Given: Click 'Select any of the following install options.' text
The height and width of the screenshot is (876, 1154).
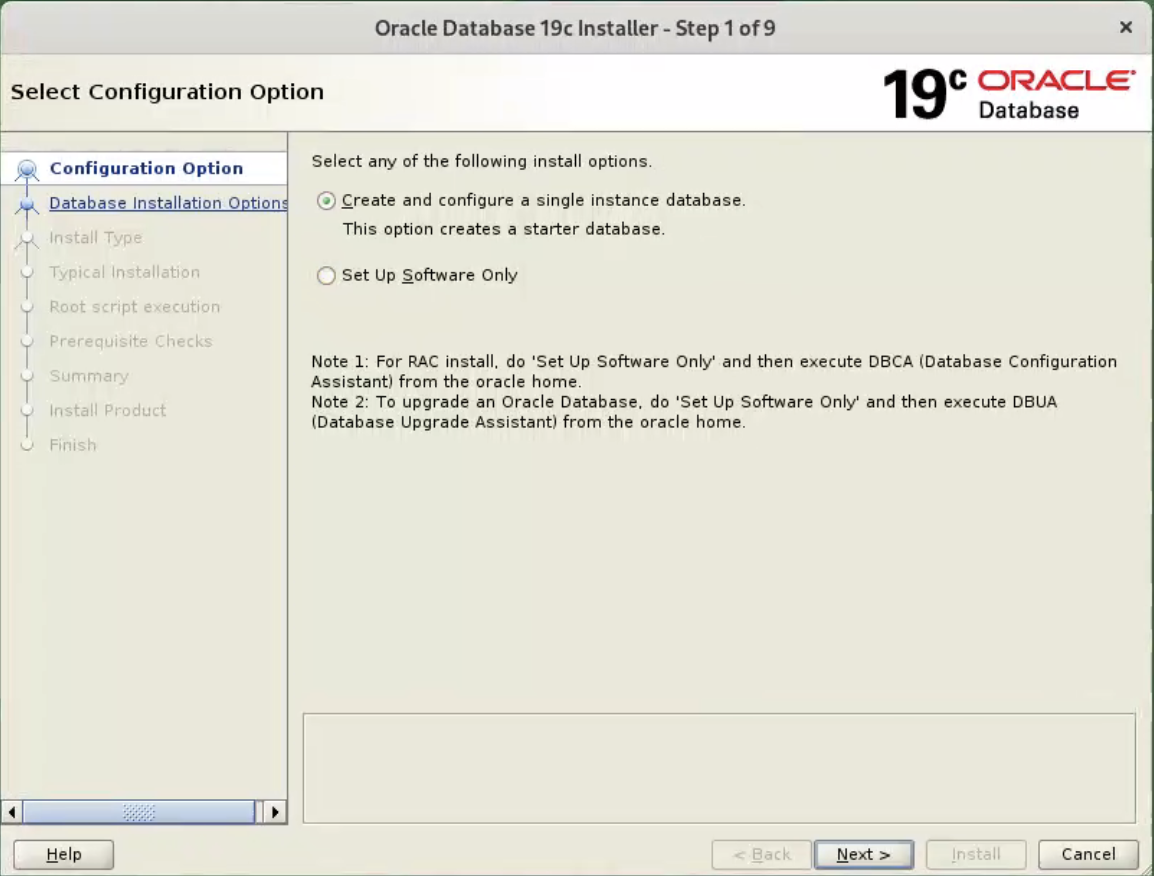Looking at the screenshot, I should (481, 161).
